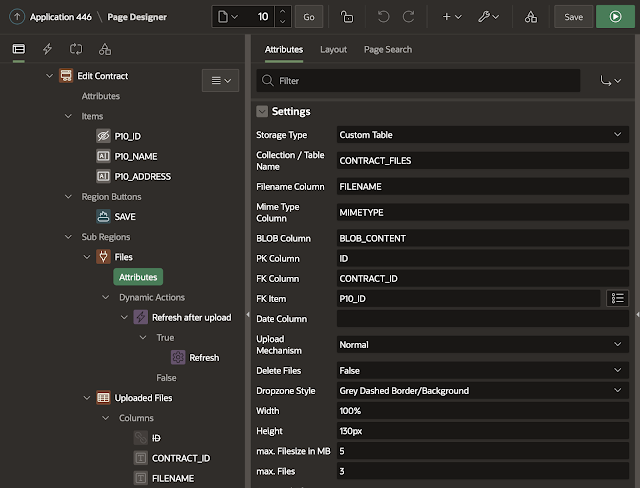Viewport: 640px width, 488px height.
Task: Open the Storage Type dropdown
Action: point(482,135)
